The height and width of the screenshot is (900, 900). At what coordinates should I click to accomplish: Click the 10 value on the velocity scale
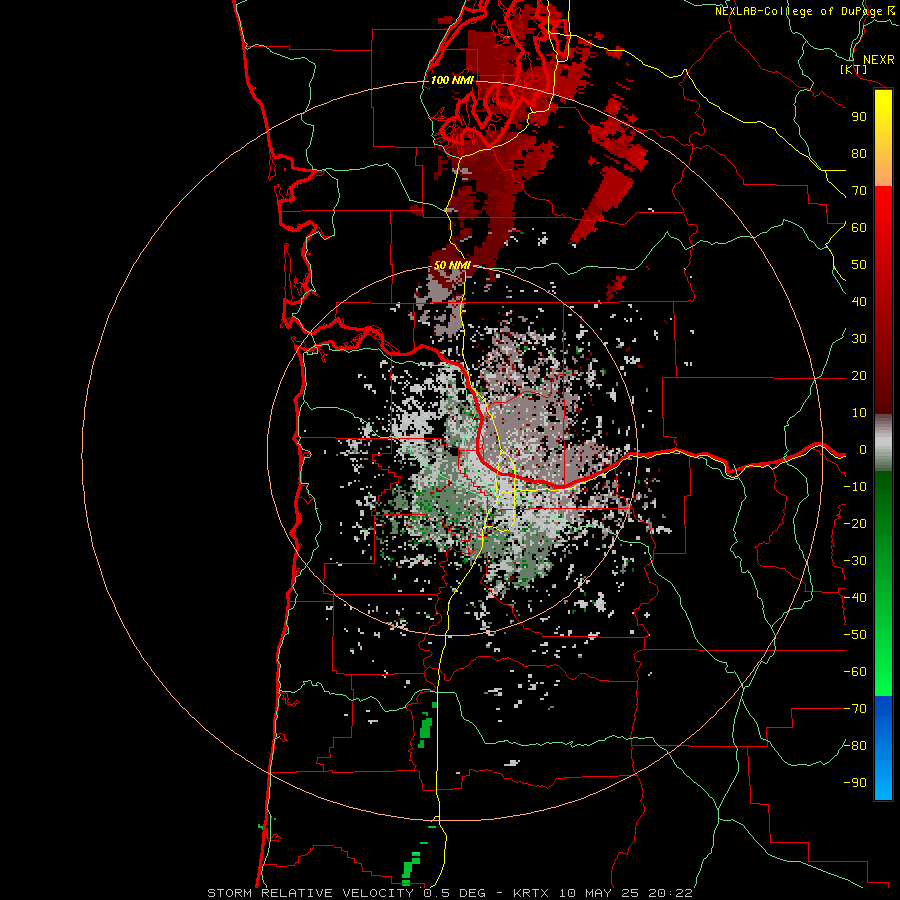coord(859,413)
